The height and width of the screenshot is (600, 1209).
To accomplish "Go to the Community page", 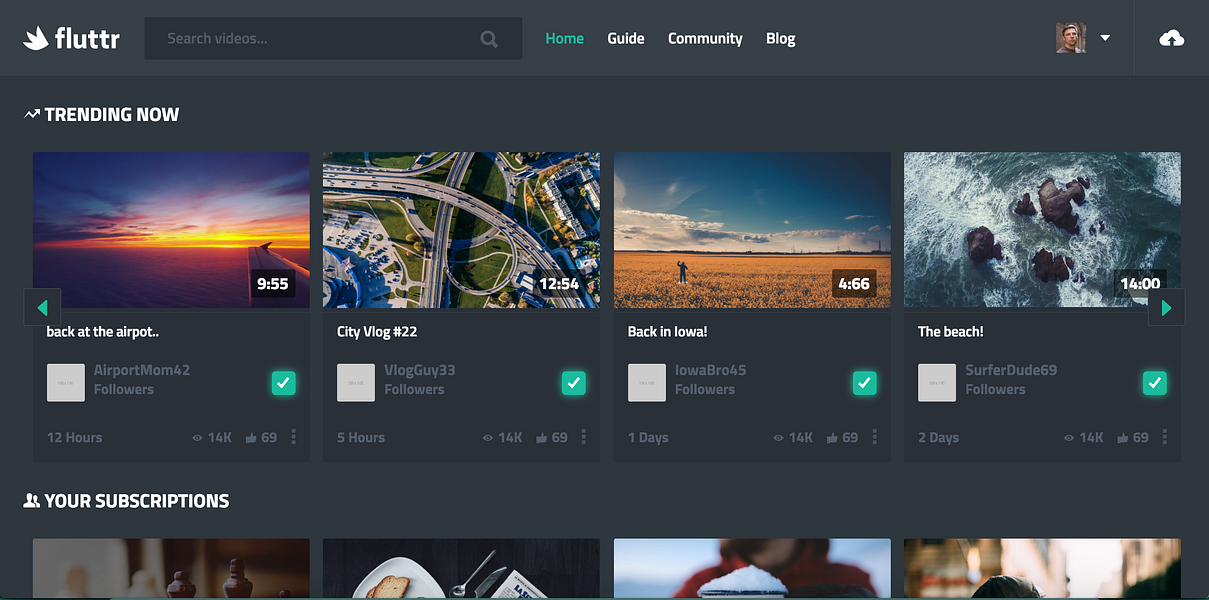I will (x=705, y=38).
